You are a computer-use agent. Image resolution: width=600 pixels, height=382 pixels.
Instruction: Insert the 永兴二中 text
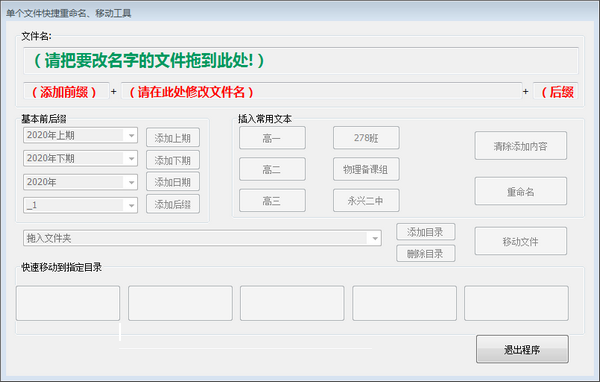pos(366,200)
